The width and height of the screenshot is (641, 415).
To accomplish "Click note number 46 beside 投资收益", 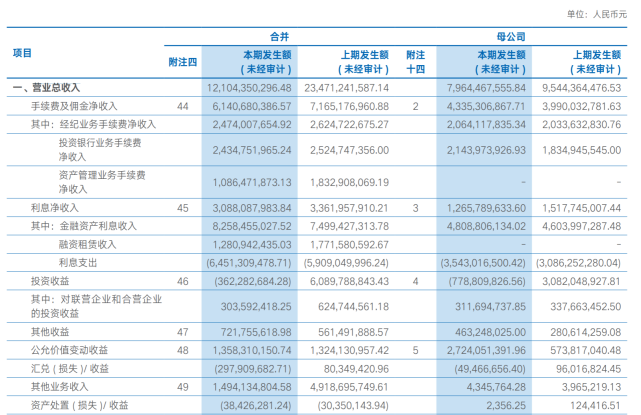I will pyautogui.click(x=182, y=283).
